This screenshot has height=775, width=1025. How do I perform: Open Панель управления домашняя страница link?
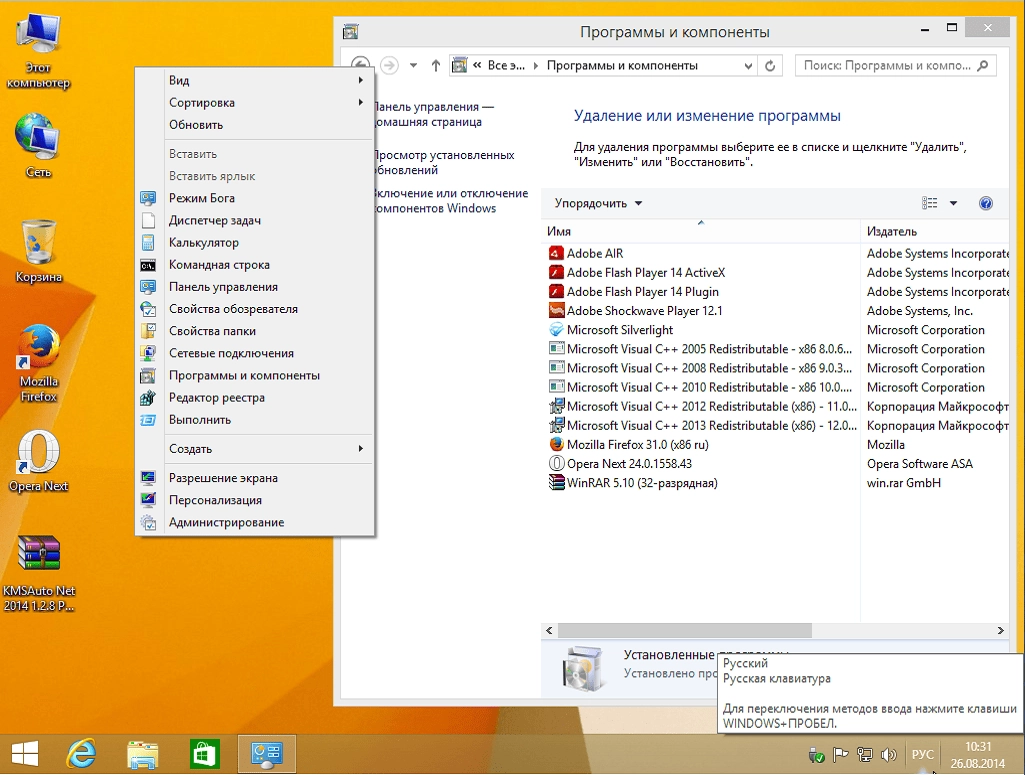point(433,114)
